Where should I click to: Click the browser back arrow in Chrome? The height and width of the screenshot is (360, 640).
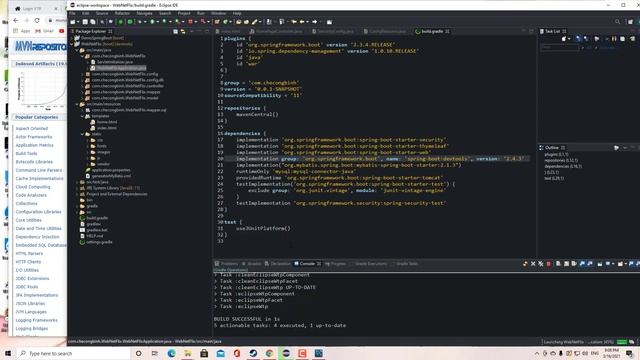pos(16,20)
